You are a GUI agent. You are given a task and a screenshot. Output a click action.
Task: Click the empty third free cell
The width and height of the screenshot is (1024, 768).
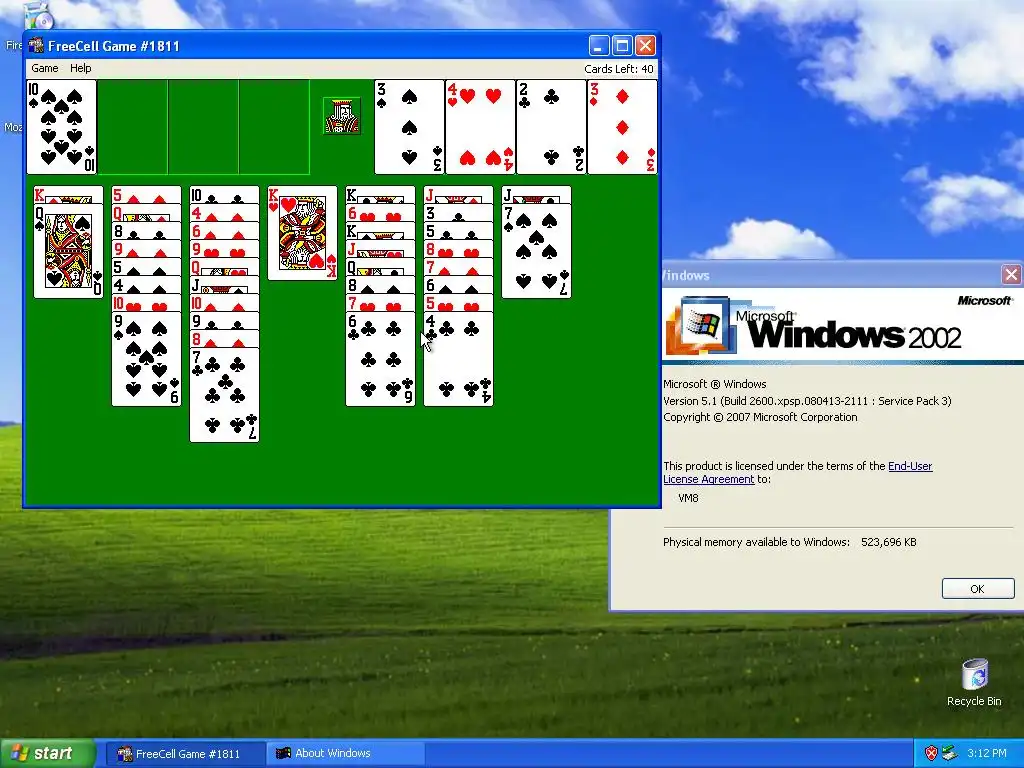(204, 127)
